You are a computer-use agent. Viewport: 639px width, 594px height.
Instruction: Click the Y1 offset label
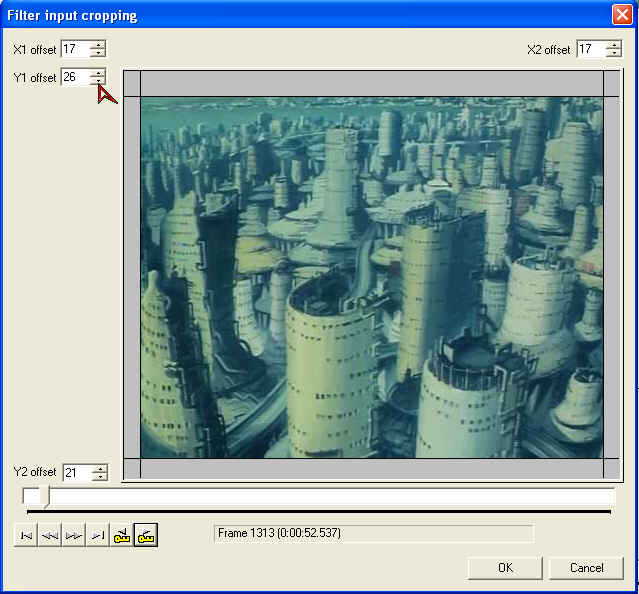(x=35, y=77)
